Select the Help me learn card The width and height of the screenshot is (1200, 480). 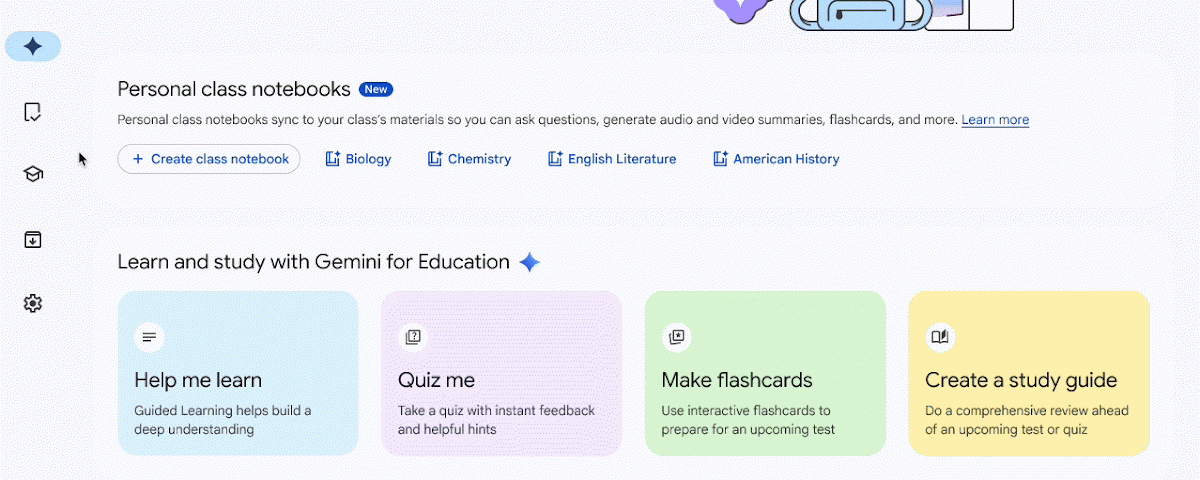(238, 390)
